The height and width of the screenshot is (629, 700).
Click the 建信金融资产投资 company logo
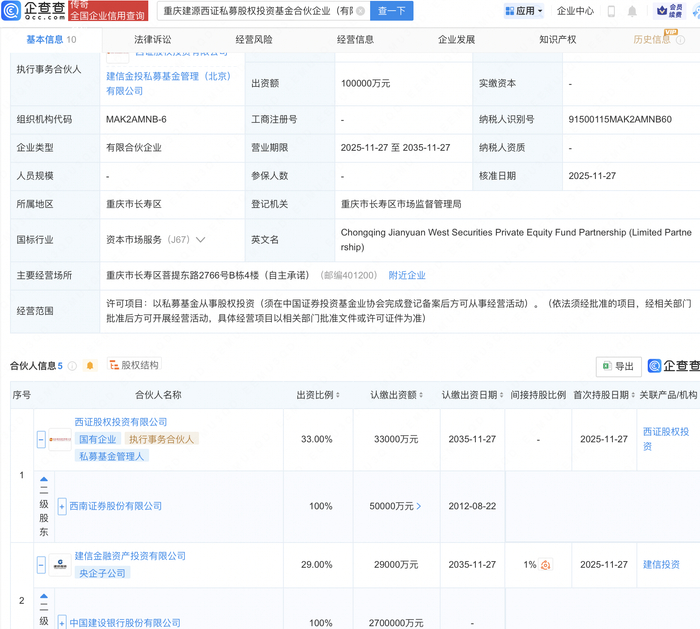click(59, 566)
